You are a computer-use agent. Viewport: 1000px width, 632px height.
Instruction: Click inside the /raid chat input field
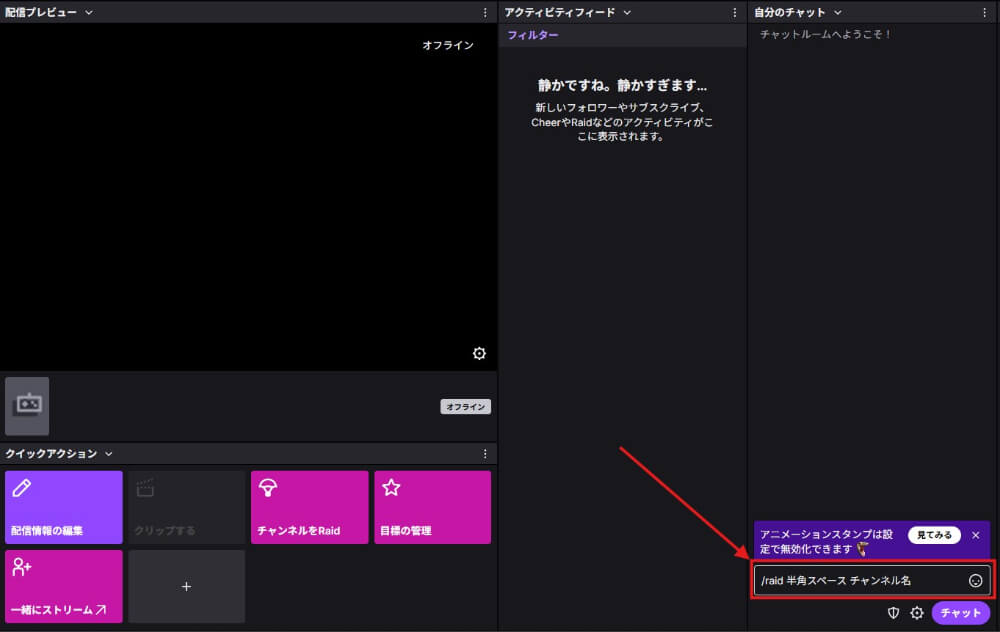[860, 580]
